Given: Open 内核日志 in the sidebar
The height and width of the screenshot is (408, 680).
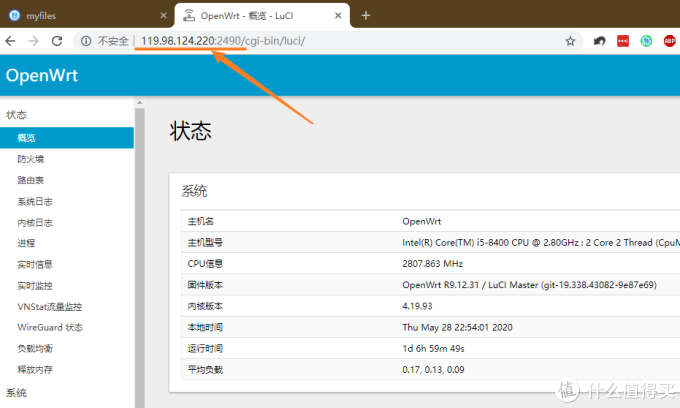Looking at the screenshot, I should [x=35, y=223].
